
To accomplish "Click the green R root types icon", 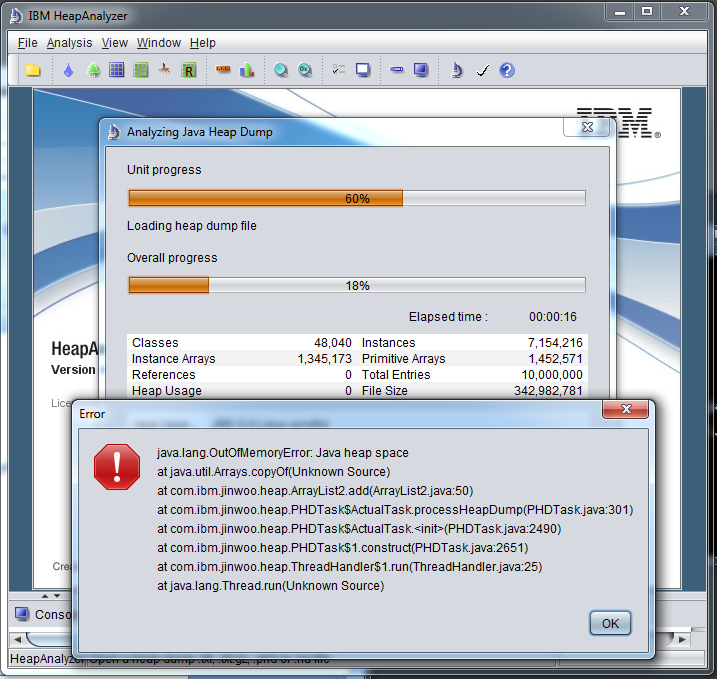I will click(x=188, y=70).
